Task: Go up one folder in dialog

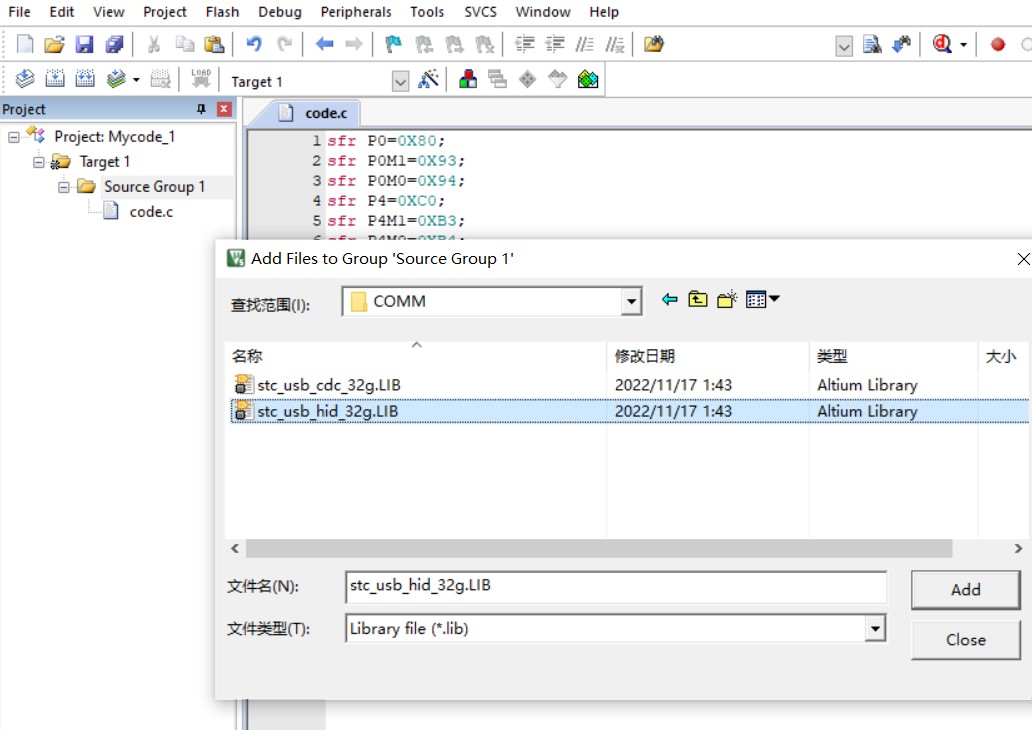Action: point(698,300)
